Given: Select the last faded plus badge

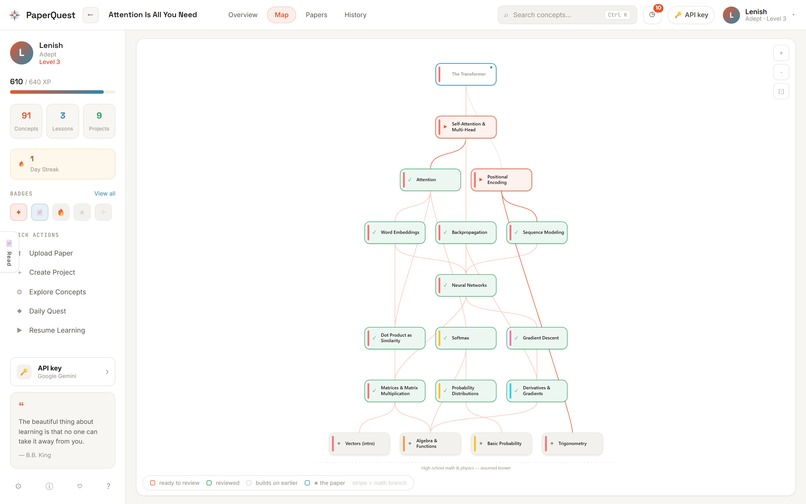Looking at the screenshot, I should coord(103,212).
